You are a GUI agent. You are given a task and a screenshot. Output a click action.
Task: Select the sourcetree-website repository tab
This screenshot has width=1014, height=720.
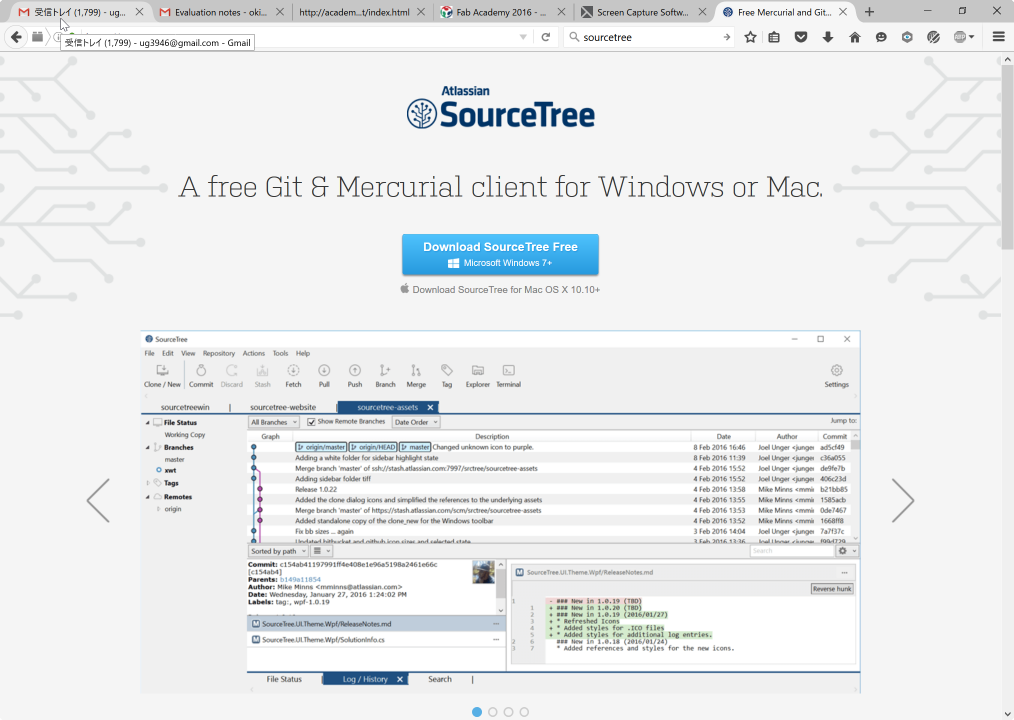pyautogui.click(x=283, y=407)
